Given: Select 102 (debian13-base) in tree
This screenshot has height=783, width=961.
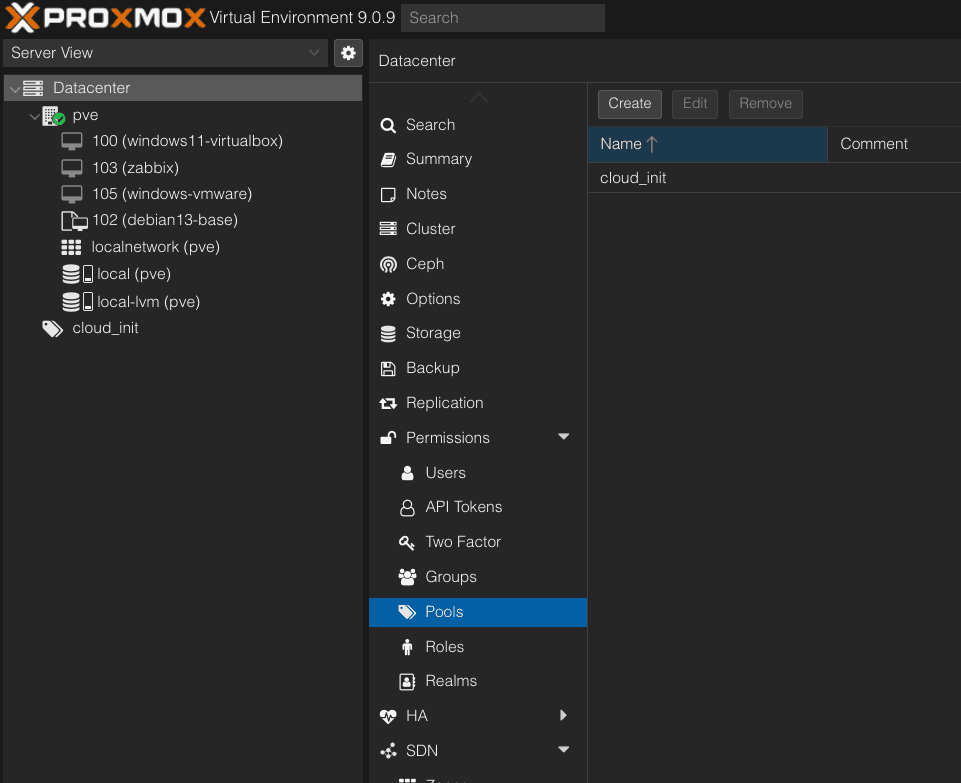Looking at the screenshot, I should tap(165, 221).
